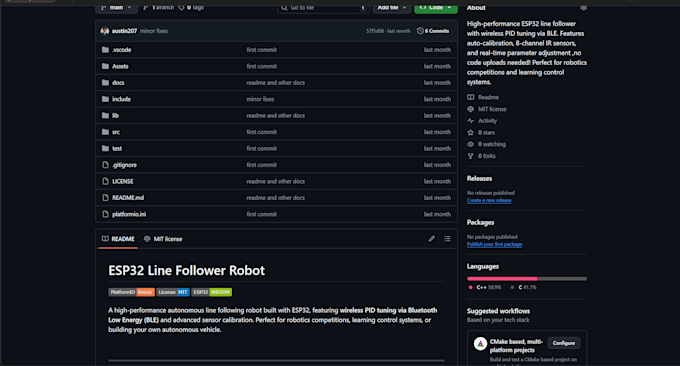Open the .vscode folder
The width and height of the screenshot is (680, 366).
click(x=121, y=50)
